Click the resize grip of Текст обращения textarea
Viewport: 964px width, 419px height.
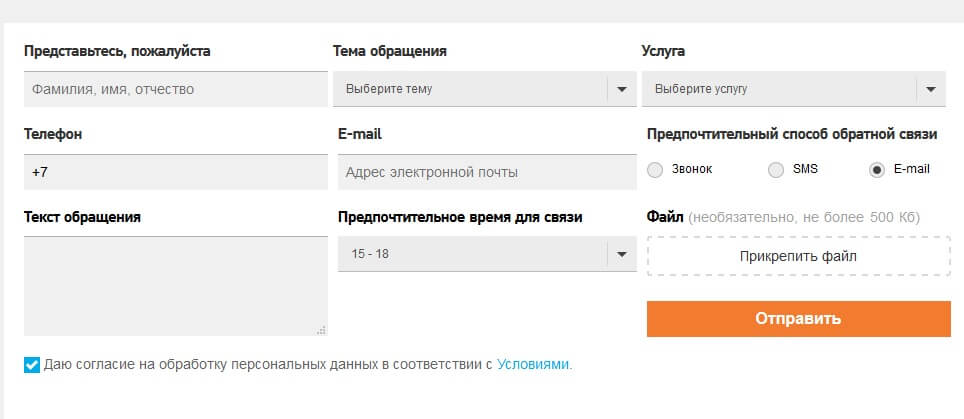tap(321, 329)
